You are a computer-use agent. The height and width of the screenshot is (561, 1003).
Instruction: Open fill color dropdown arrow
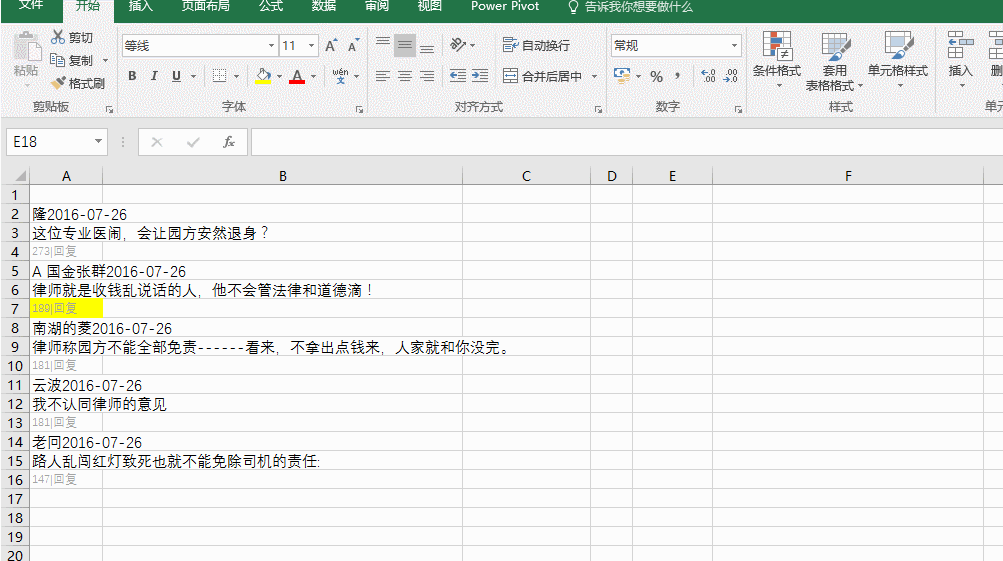coord(280,77)
